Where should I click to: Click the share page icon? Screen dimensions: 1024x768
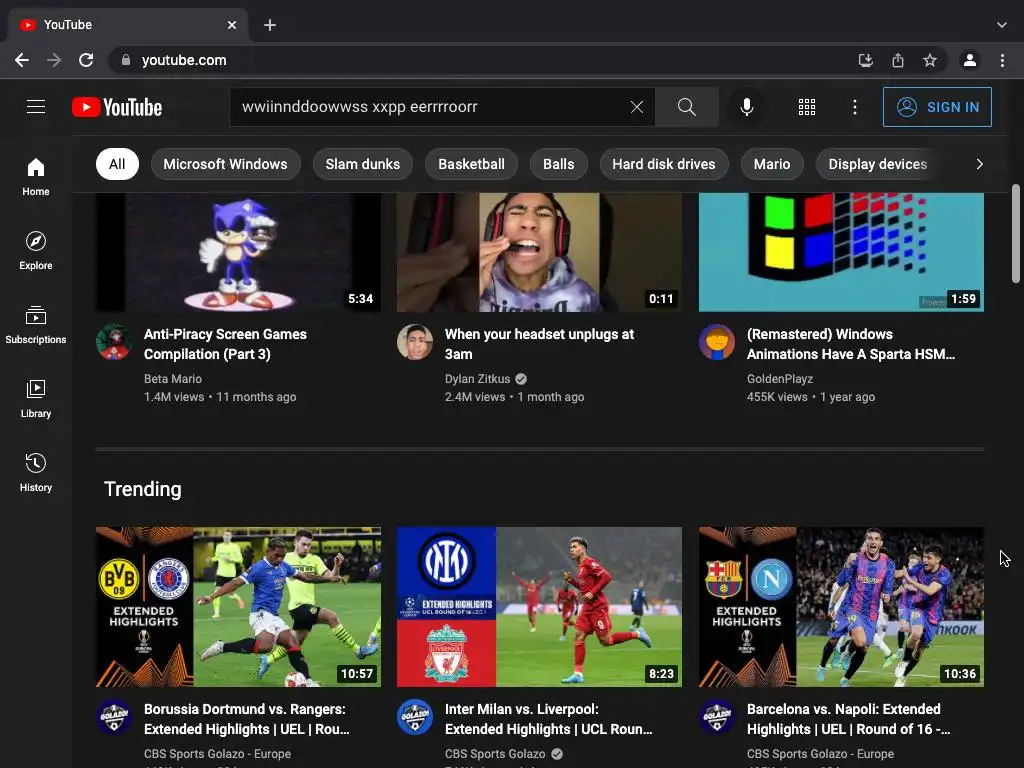point(898,60)
